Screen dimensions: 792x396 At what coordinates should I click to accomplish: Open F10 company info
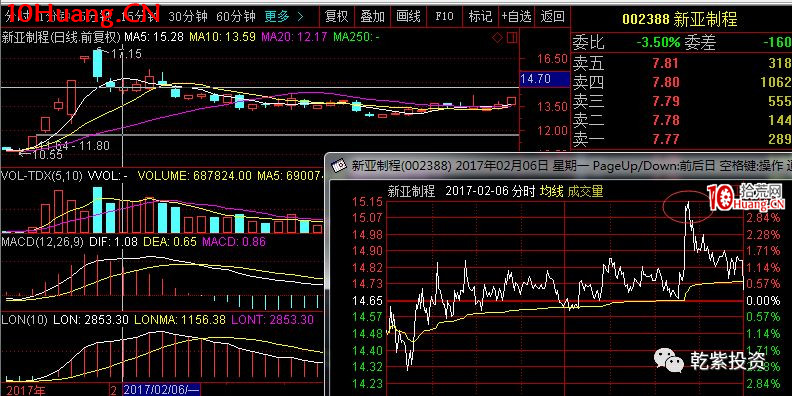444,17
